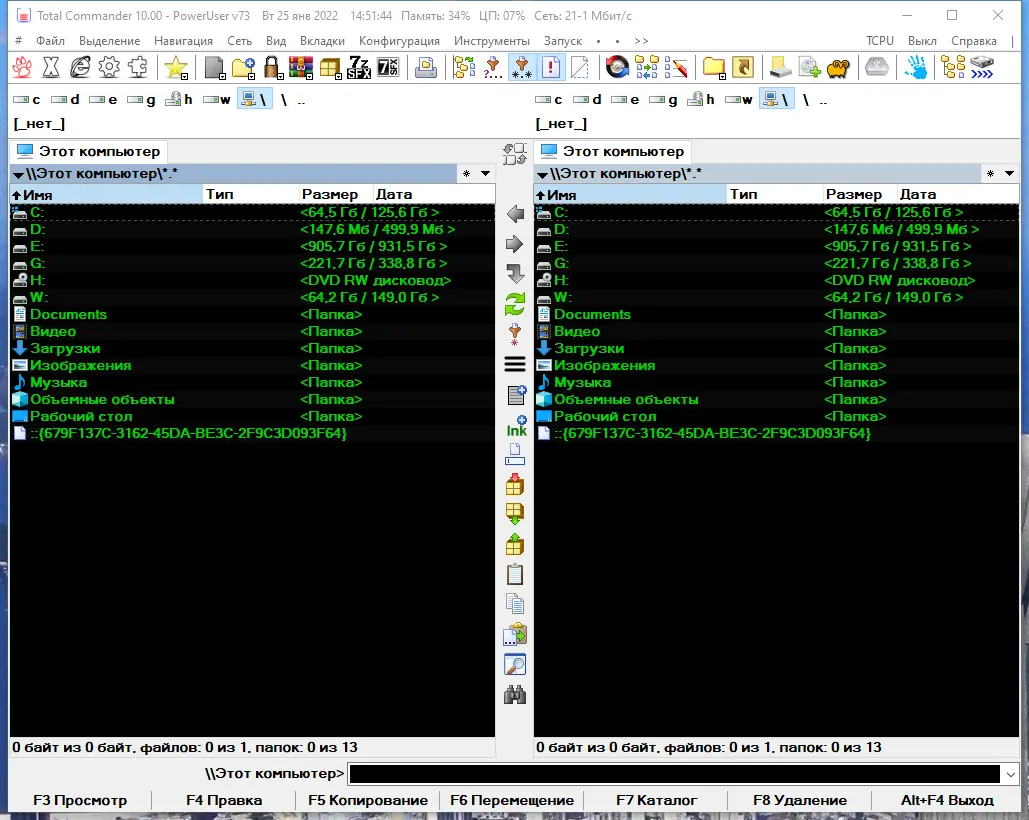Select drive d in left drive bar
The image size is (1029, 820).
(66, 100)
